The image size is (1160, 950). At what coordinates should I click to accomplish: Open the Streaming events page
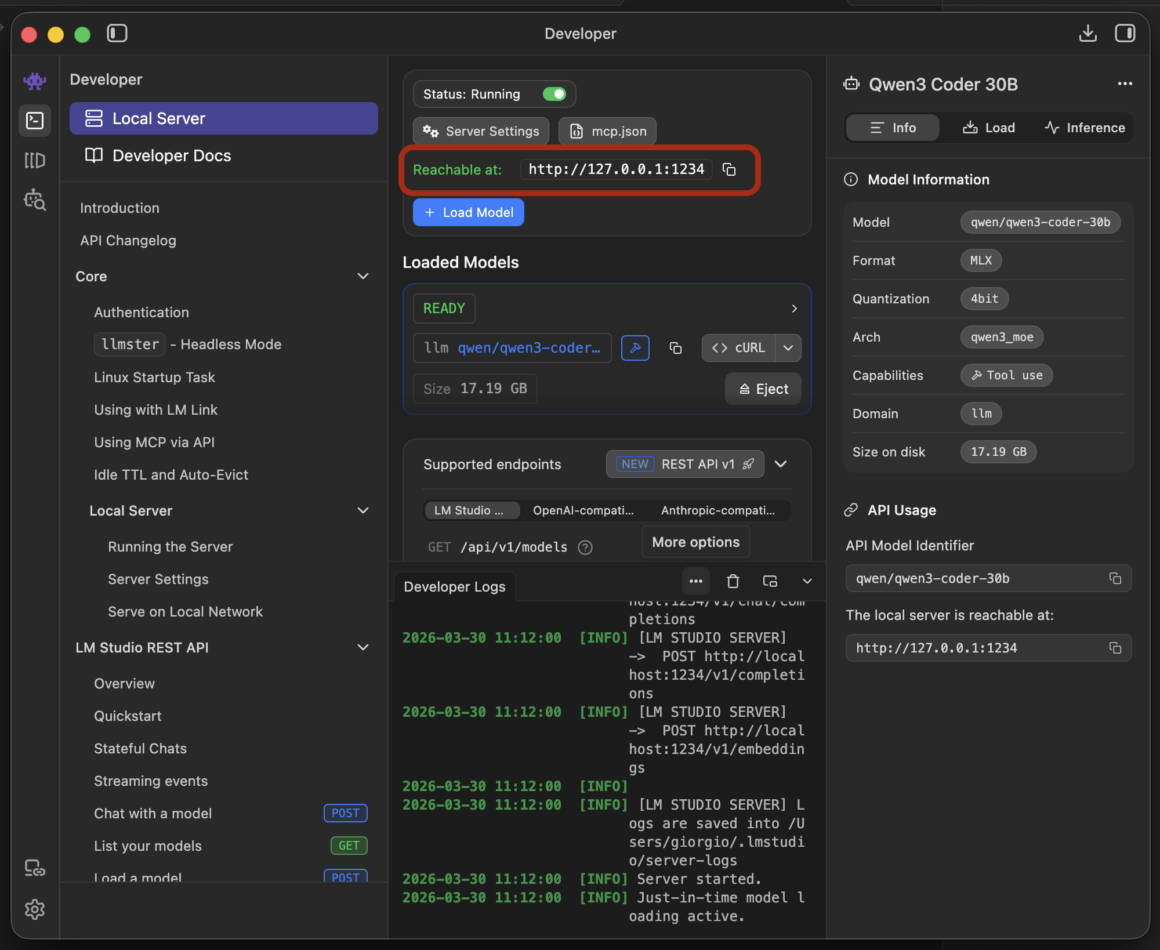(x=151, y=781)
